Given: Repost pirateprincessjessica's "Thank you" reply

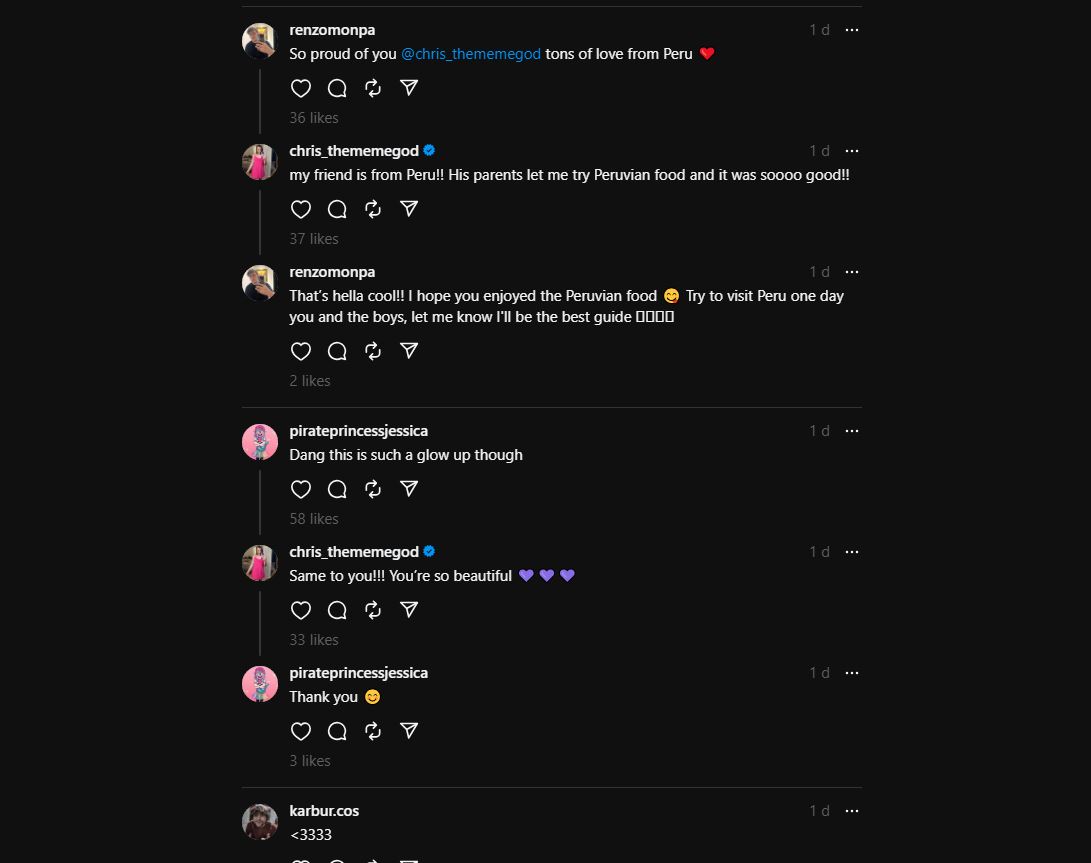Looking at the screenshot, I should pyautogui.click(x=373, y=731).
